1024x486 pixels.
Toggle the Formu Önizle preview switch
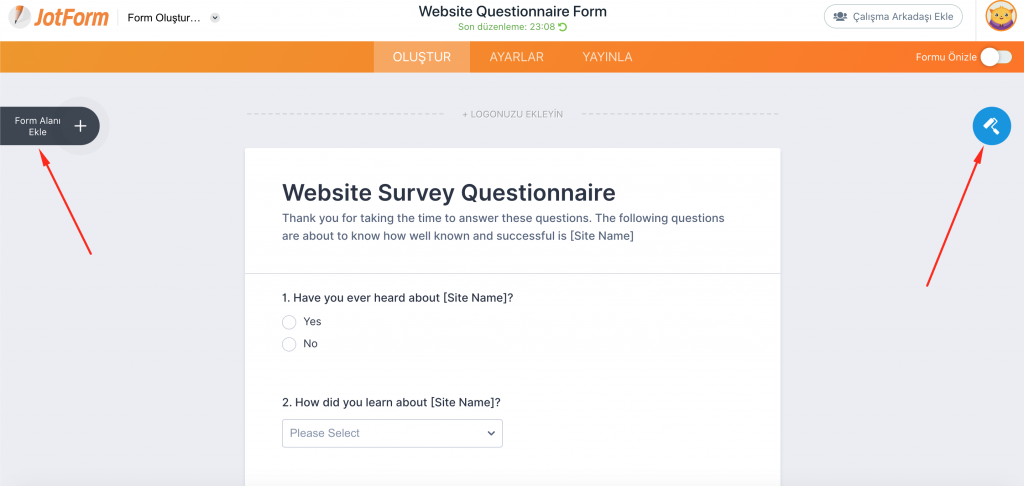pyautogui.click(x=996, y=57)
